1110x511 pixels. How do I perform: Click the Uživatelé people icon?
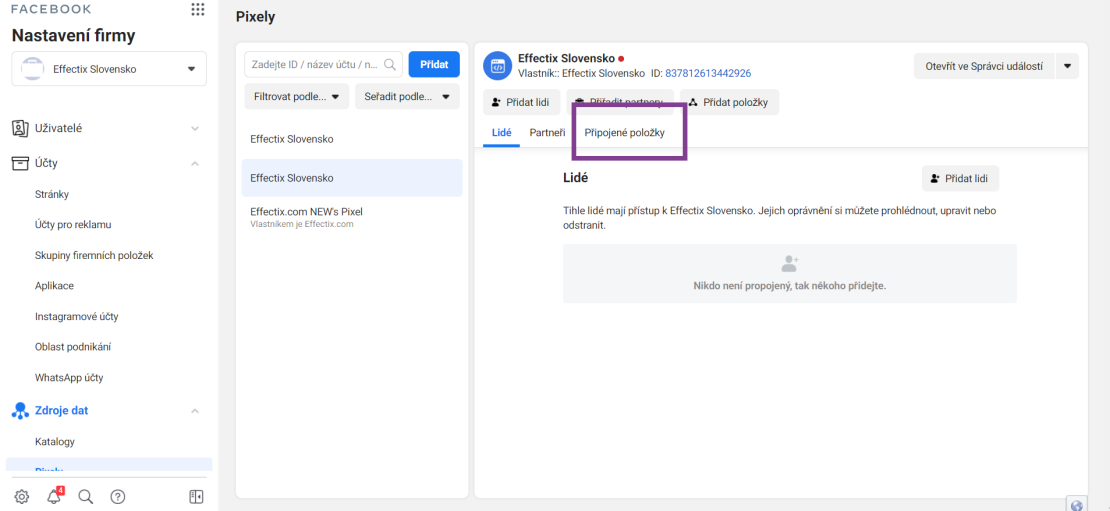20,128
